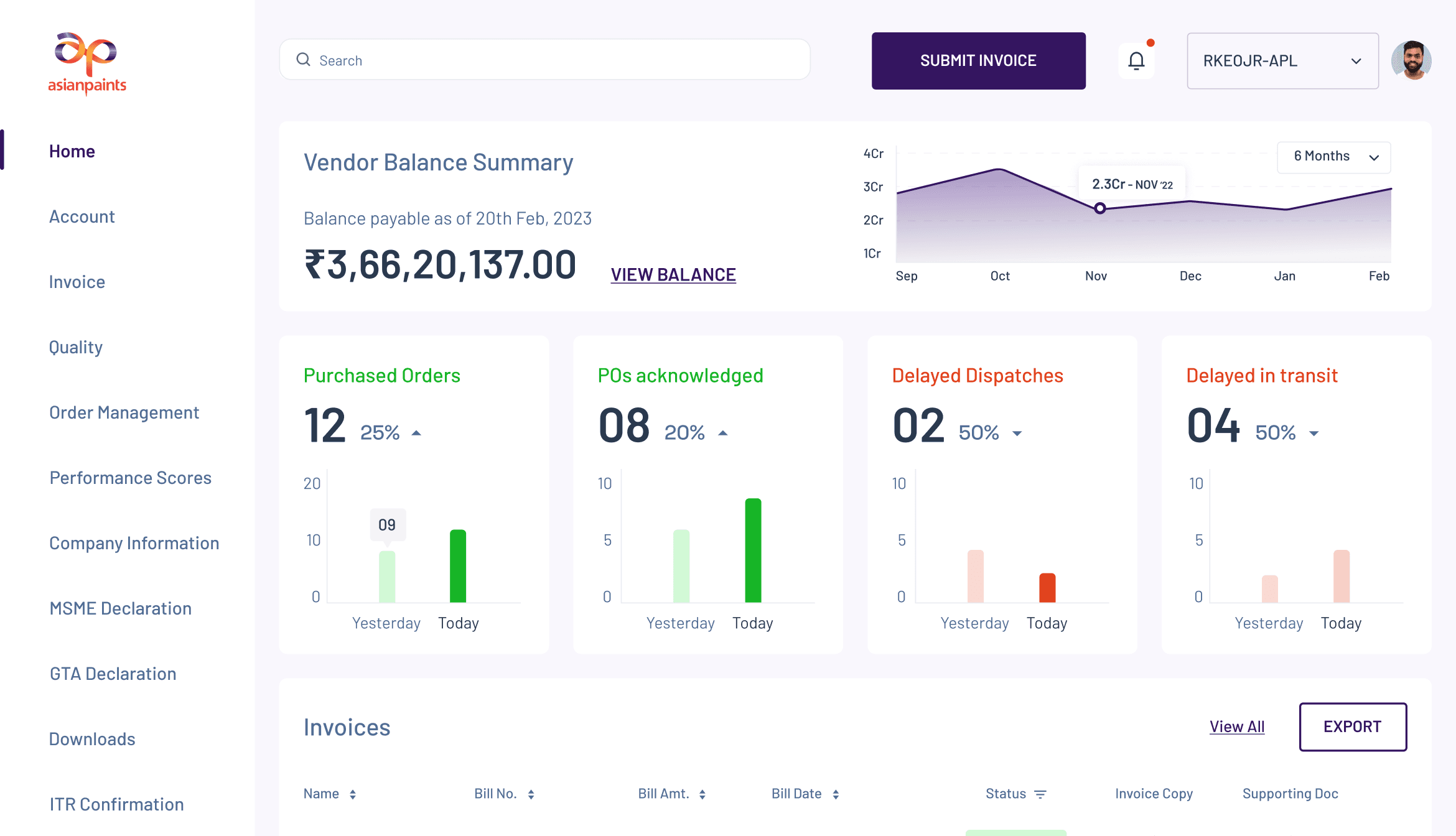
Task: Click the EXPORT invoices button
Action: [x=1353, y=727]
